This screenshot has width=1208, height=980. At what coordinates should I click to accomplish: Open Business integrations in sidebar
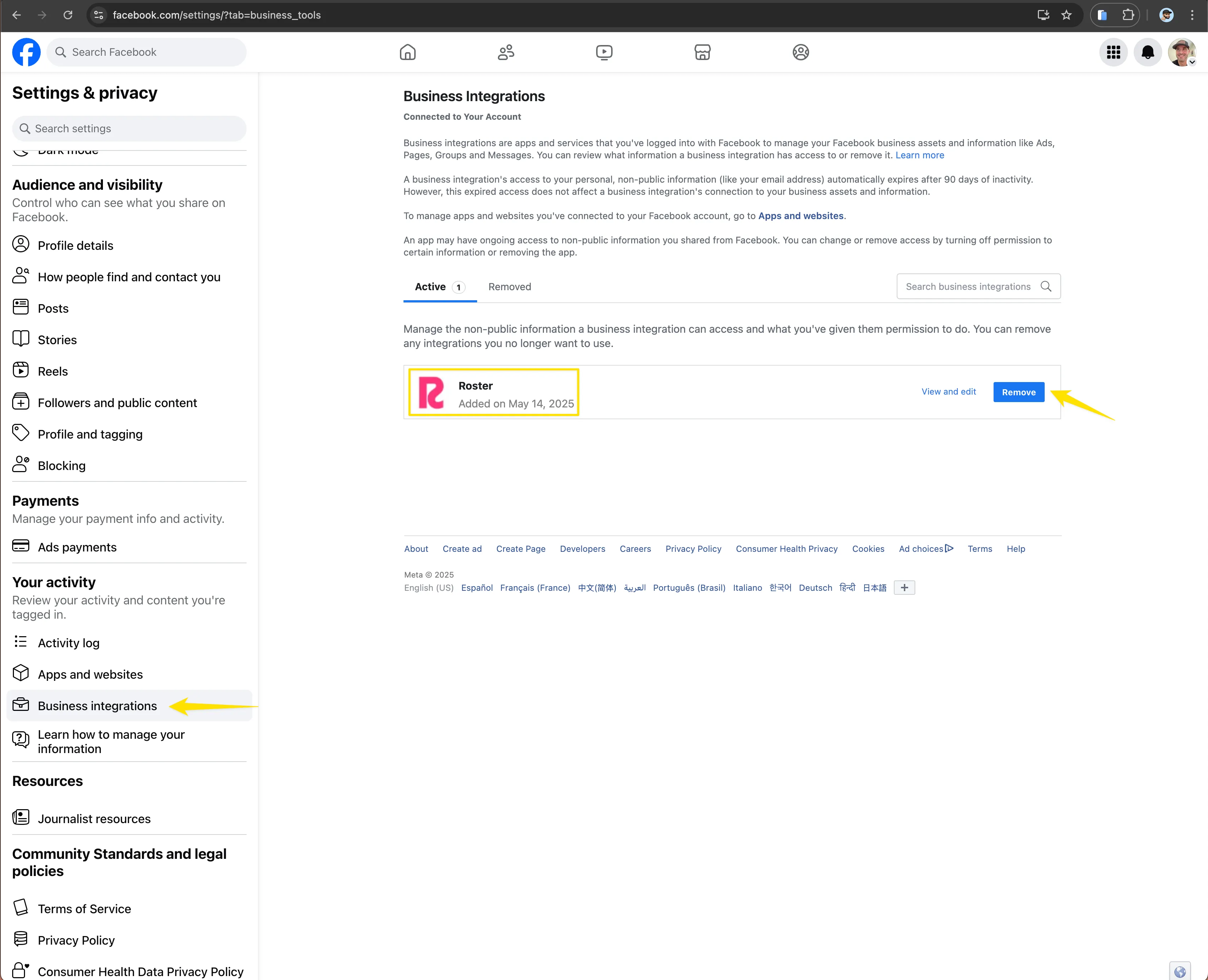click(x=129, y=706)
